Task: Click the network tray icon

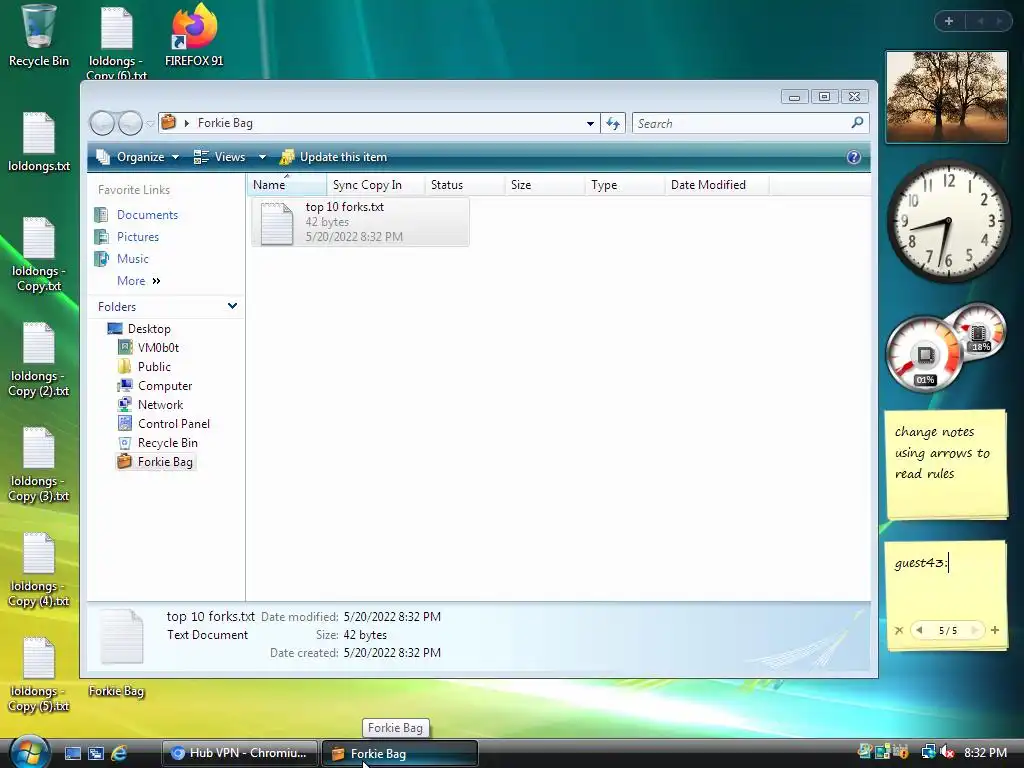Action: pos(928,752)
